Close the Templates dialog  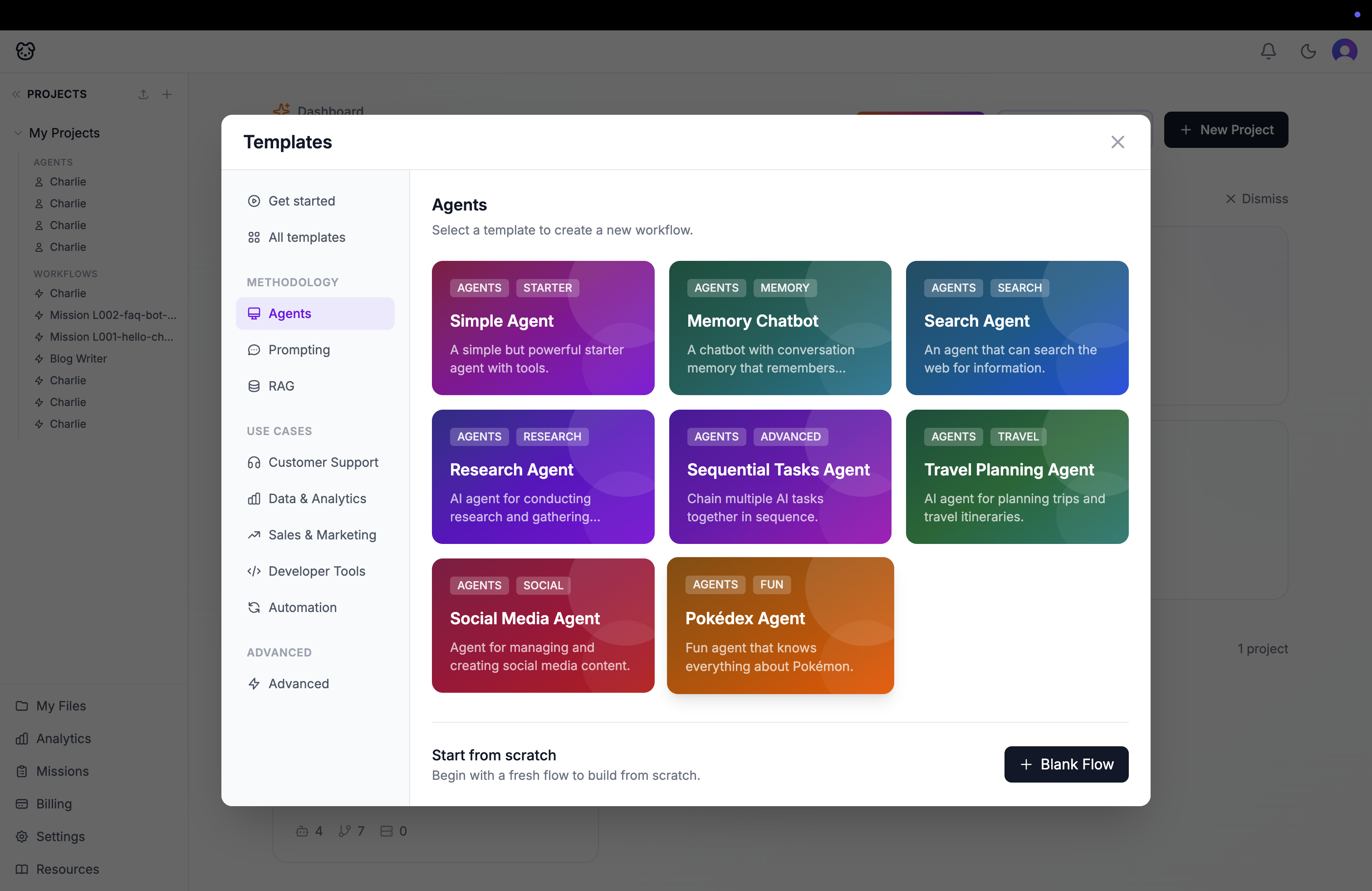1117,142
